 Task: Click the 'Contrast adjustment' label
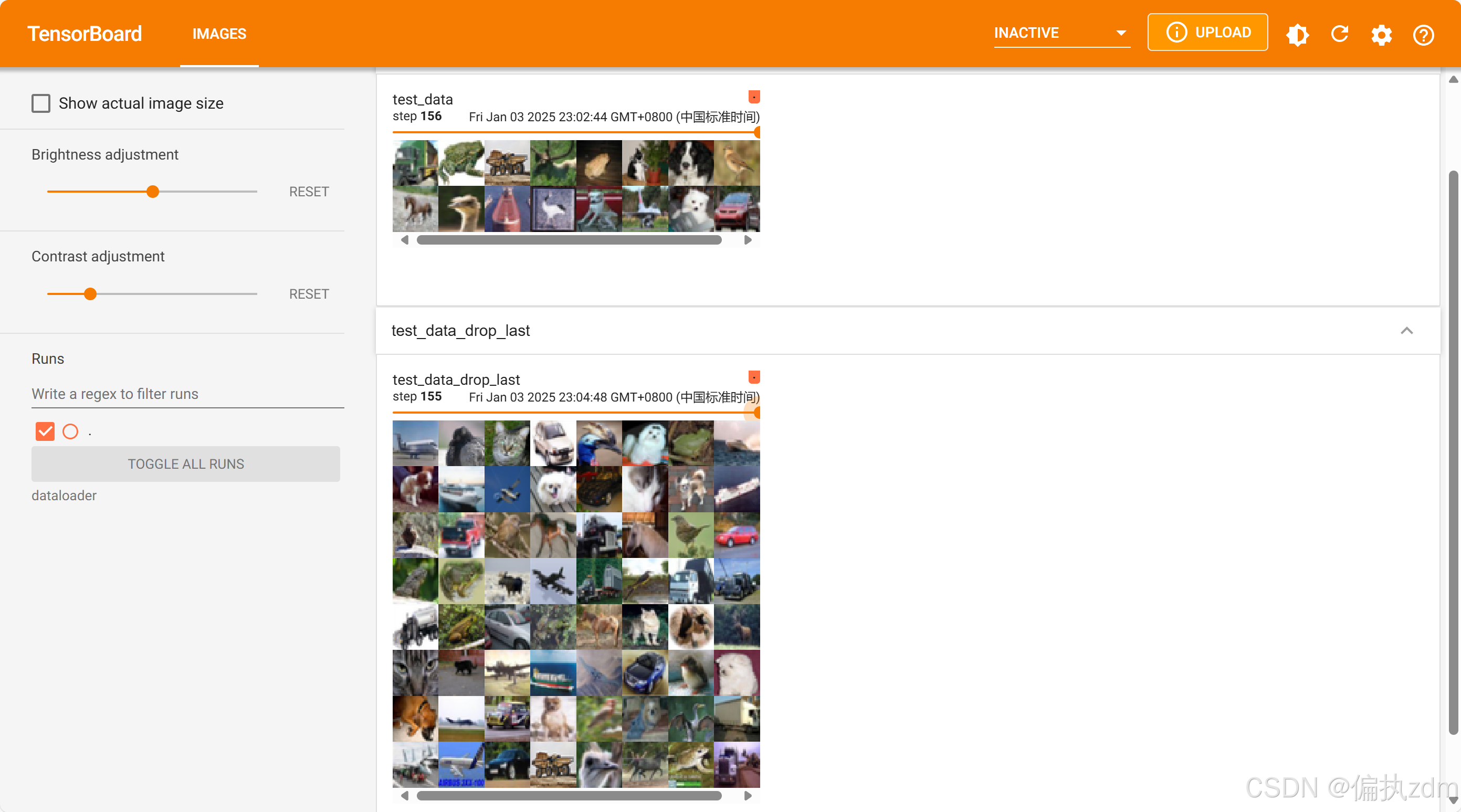pos(98,256)
